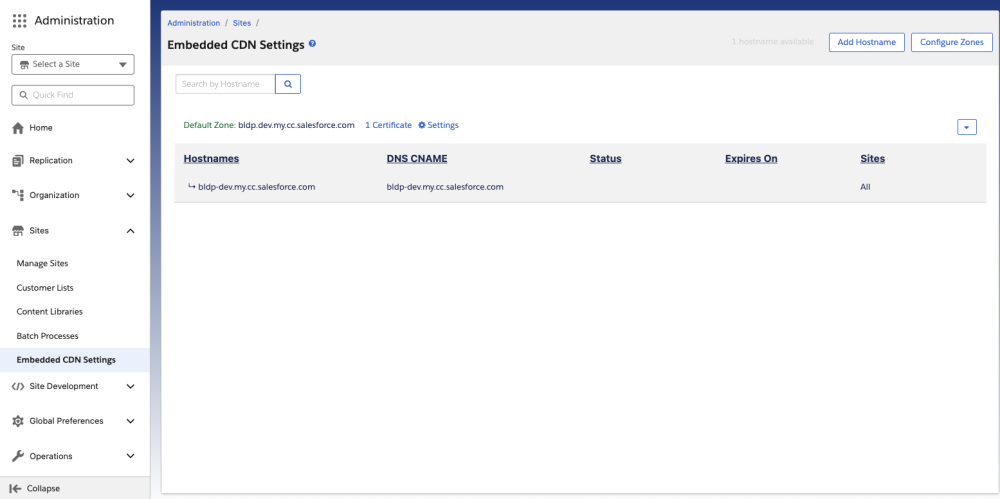Open Manage Sites menu item
The width and height of the screenshot is (1000, 499).
point(42,264)
